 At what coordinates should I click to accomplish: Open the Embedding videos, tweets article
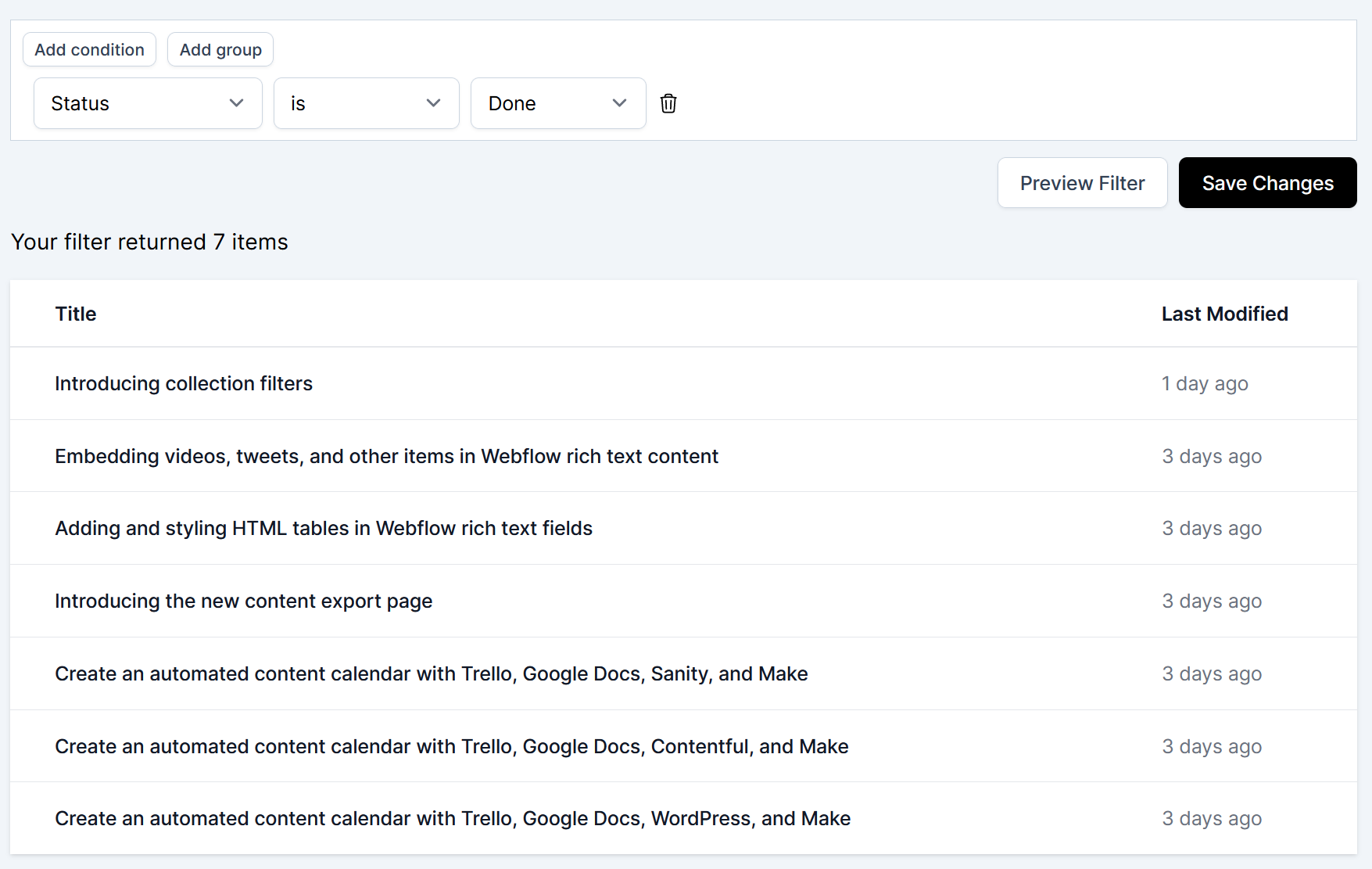click(x=386, y=456)
